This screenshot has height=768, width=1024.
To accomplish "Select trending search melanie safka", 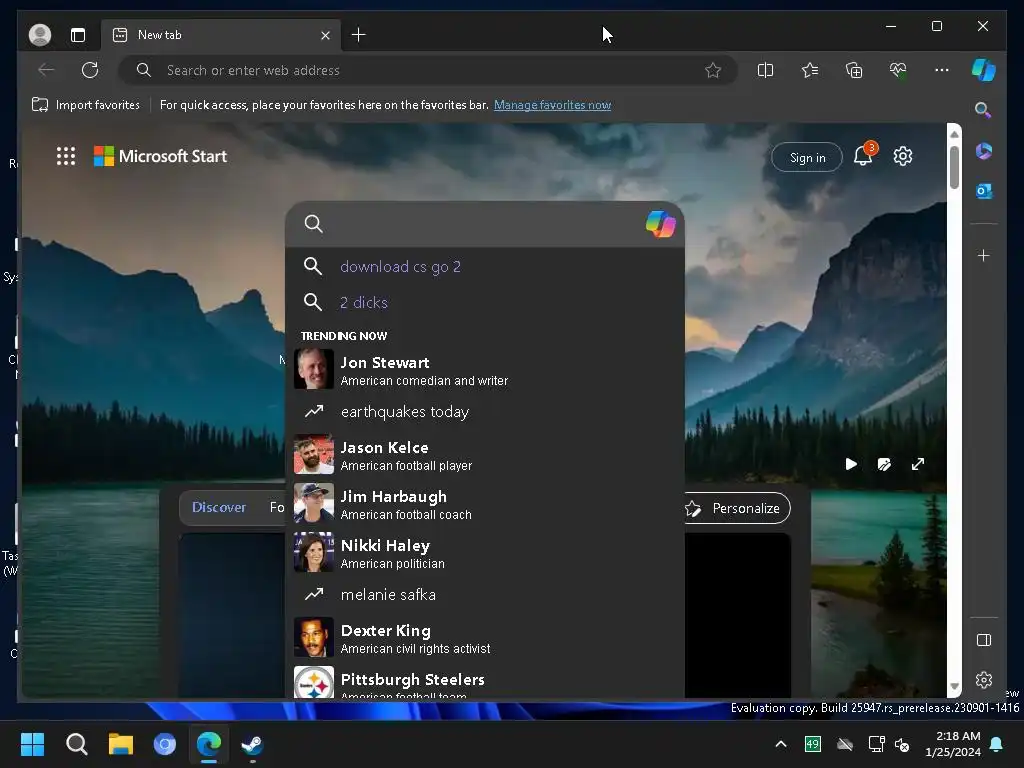I will pos(485,595).
